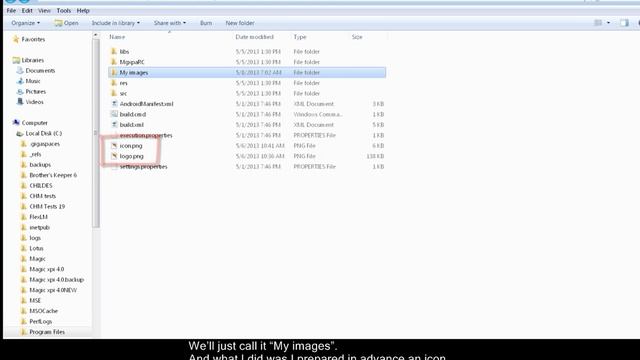Select the icon.png file icon
640x360 pixels.
114,146
